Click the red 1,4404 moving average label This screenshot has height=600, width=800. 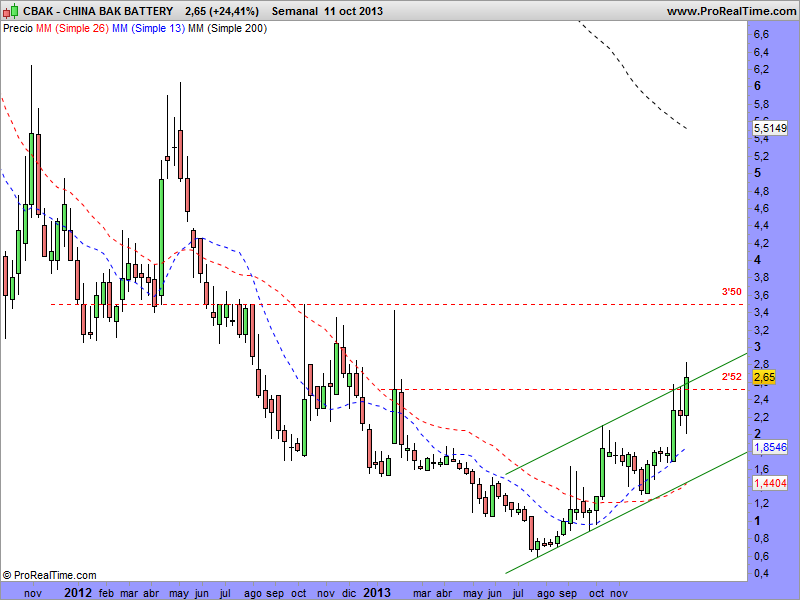pyautogui.click(x=770, y=483)
